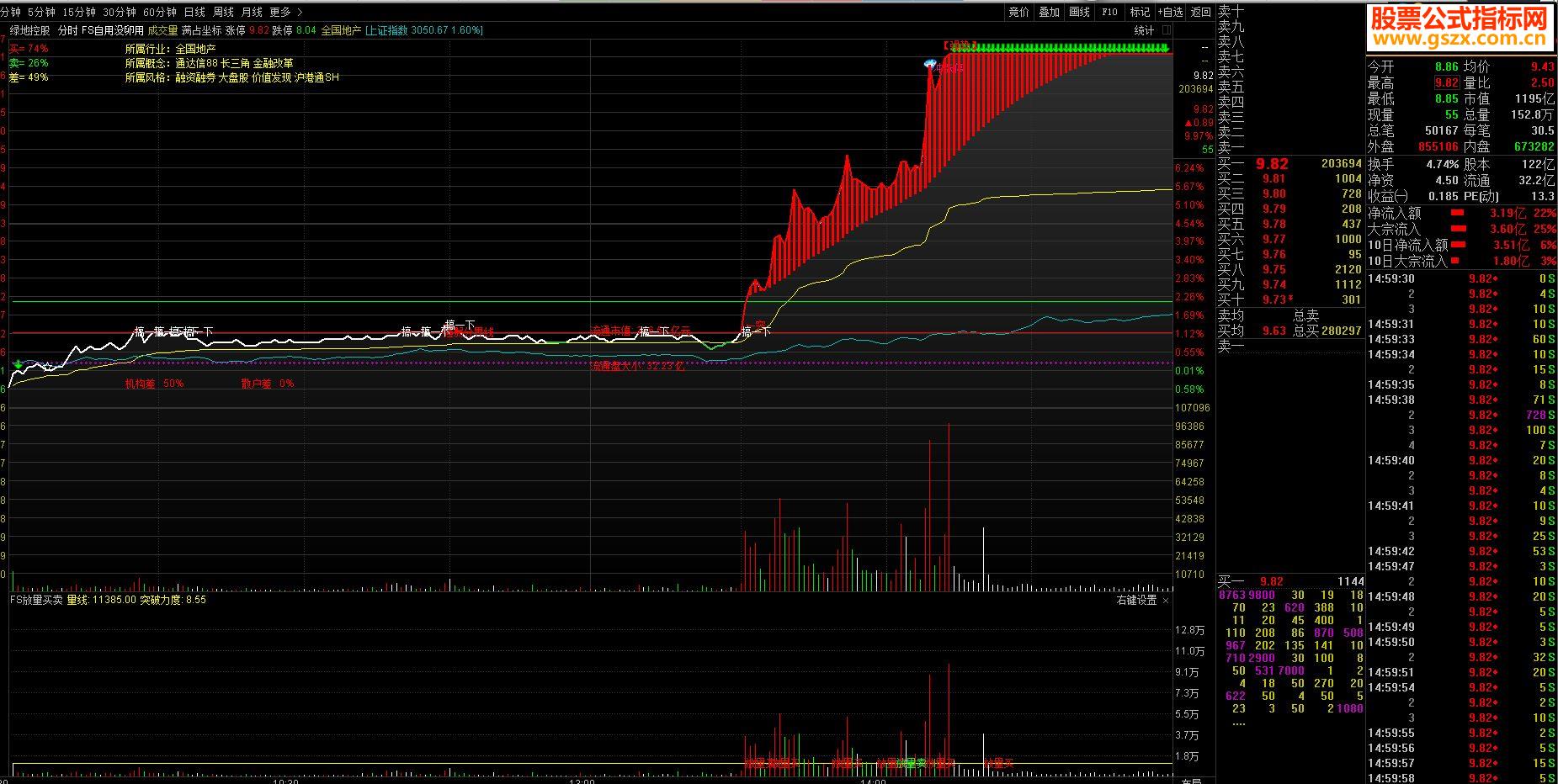1558x784 pixels.
Task: Click the 10日净流入额 row
Action: pyautogui.click(x=1461, y=245)
